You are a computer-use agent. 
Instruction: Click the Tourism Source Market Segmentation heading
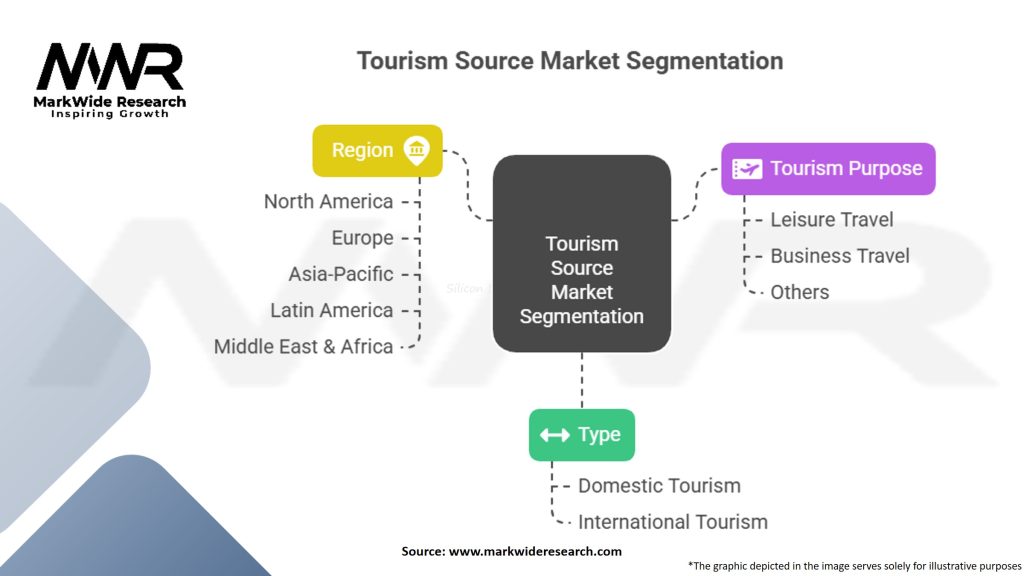click(570, 60)
